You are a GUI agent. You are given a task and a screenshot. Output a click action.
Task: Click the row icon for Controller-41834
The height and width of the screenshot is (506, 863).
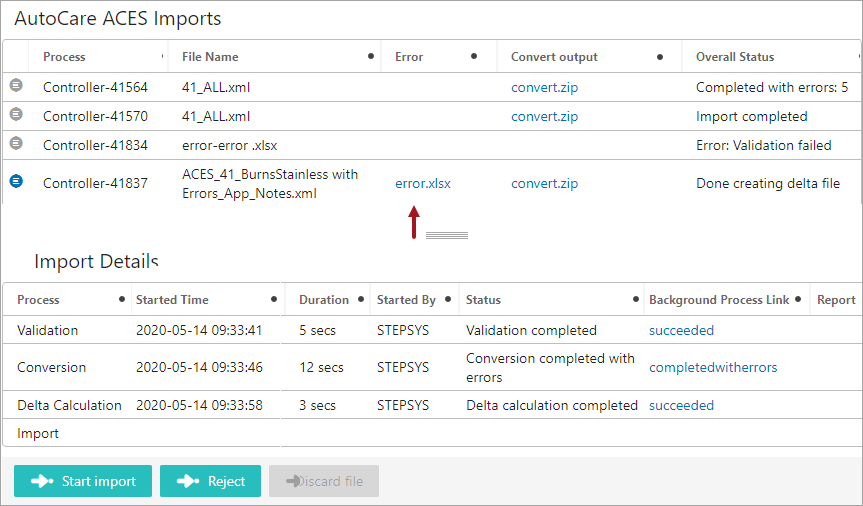point(17,143)
